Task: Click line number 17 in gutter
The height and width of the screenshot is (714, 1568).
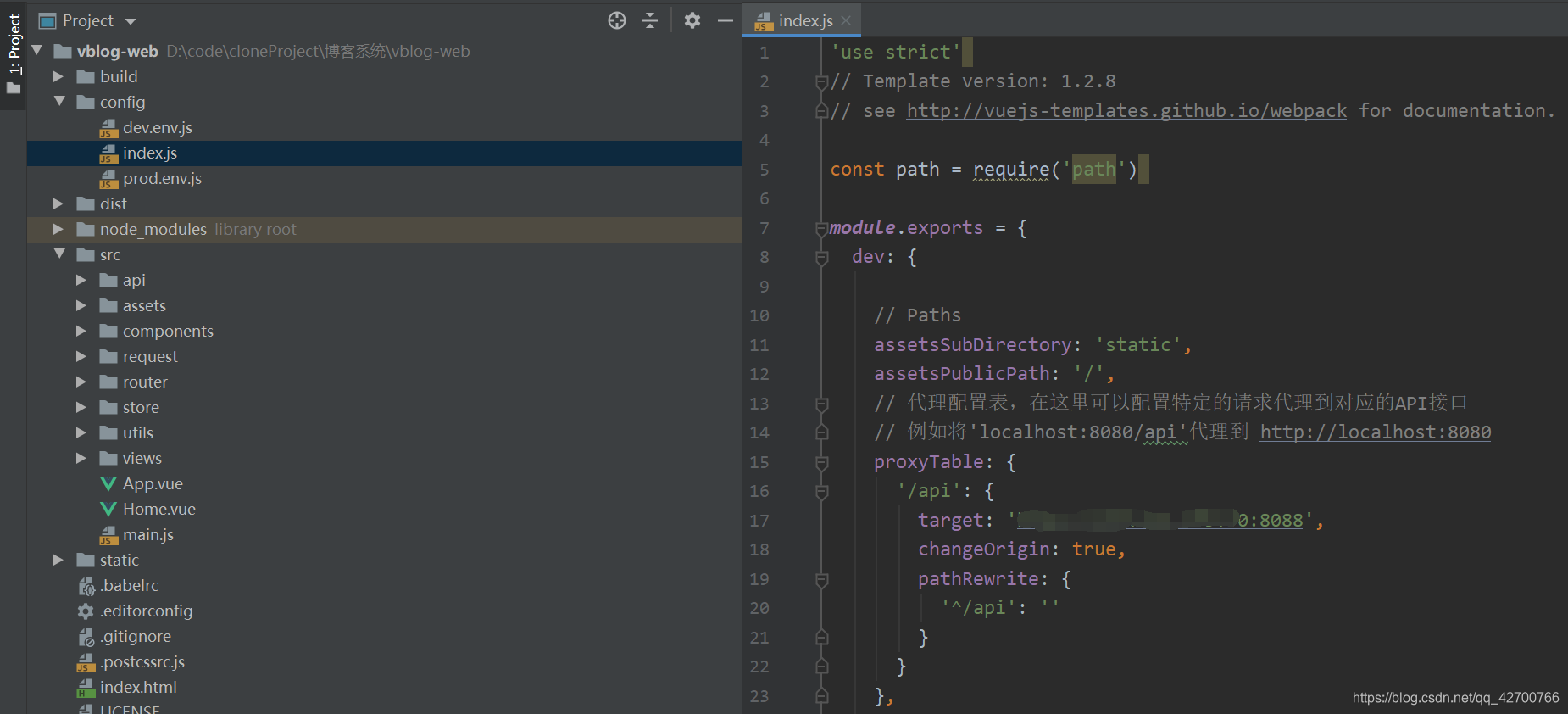Action: [759, 521]
